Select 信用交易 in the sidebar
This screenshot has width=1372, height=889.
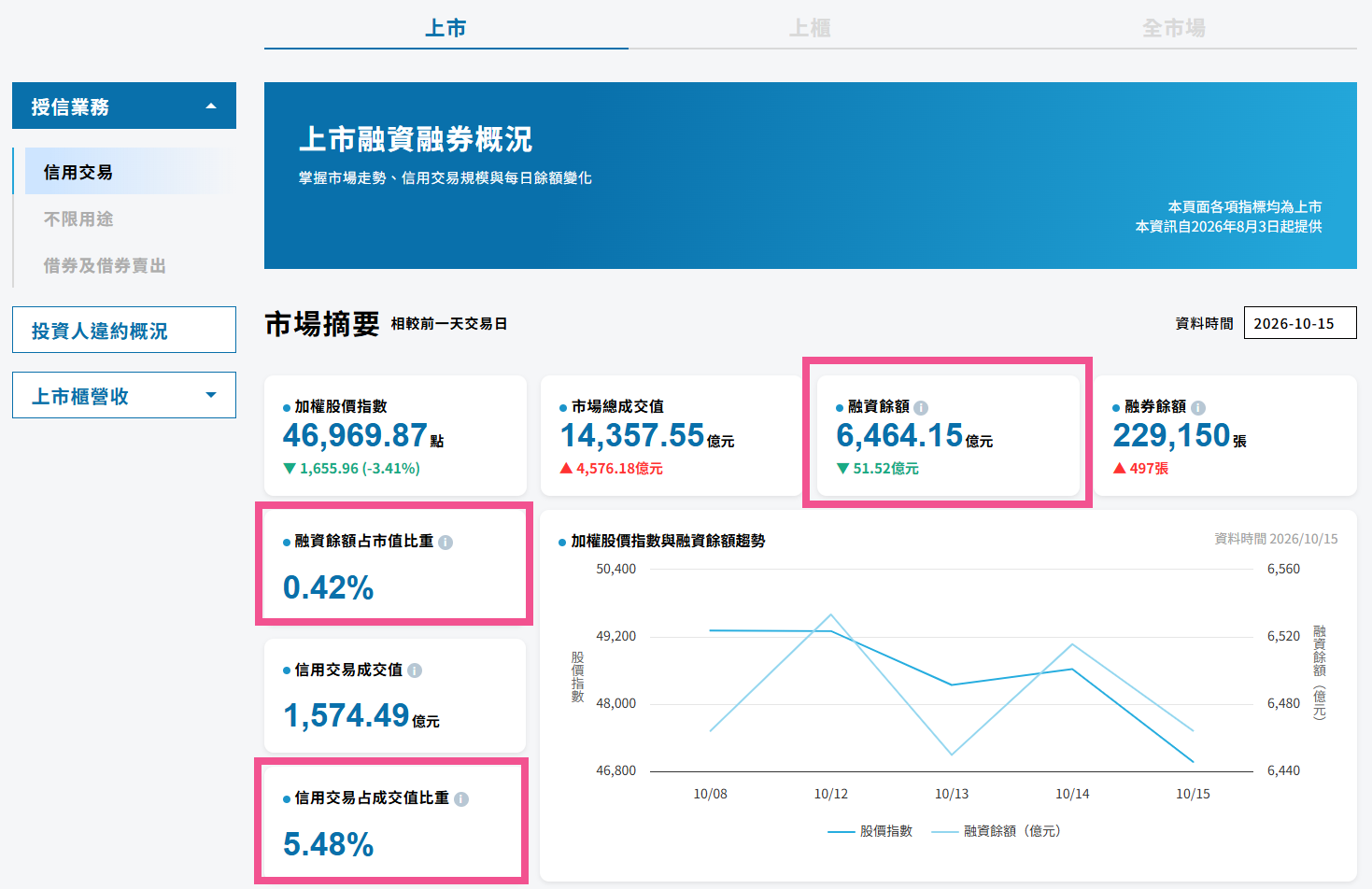click(x=131, y=172)
